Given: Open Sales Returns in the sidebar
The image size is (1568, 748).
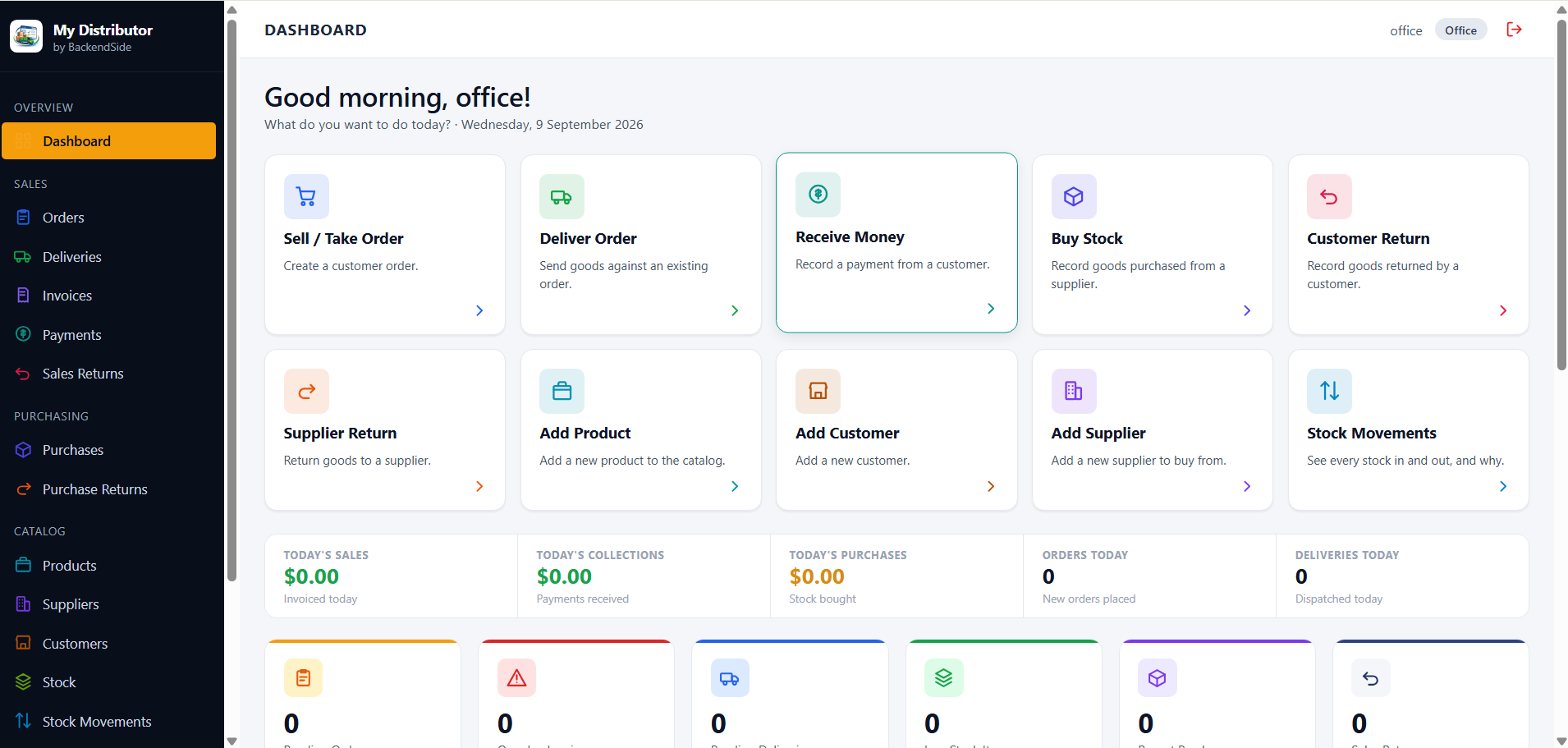Looking at the screenshot, I should pos(108,374).
